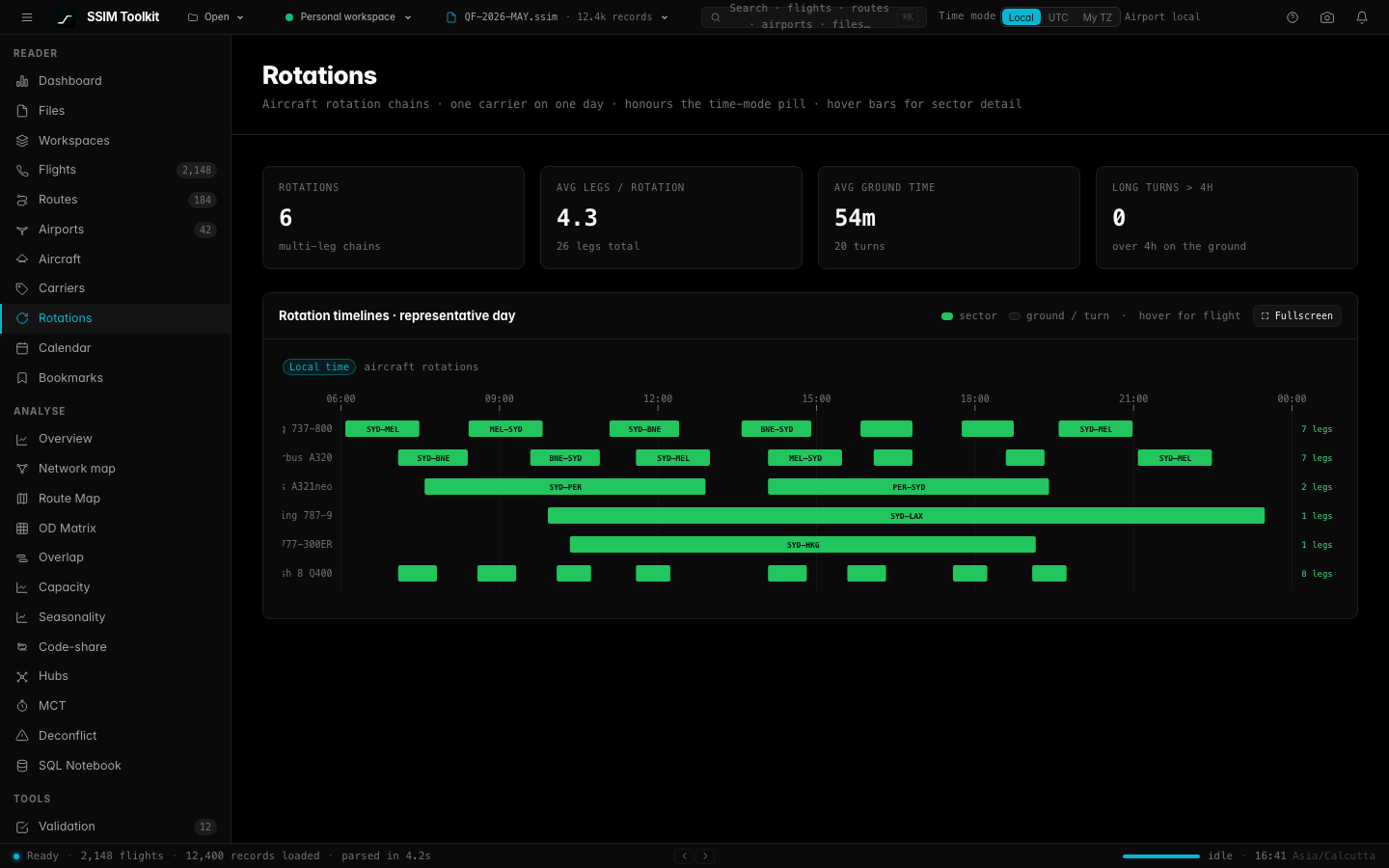Open notifications bell icon
Image resolution: width=1389 pixels, height=868 pixels.
1362,17
